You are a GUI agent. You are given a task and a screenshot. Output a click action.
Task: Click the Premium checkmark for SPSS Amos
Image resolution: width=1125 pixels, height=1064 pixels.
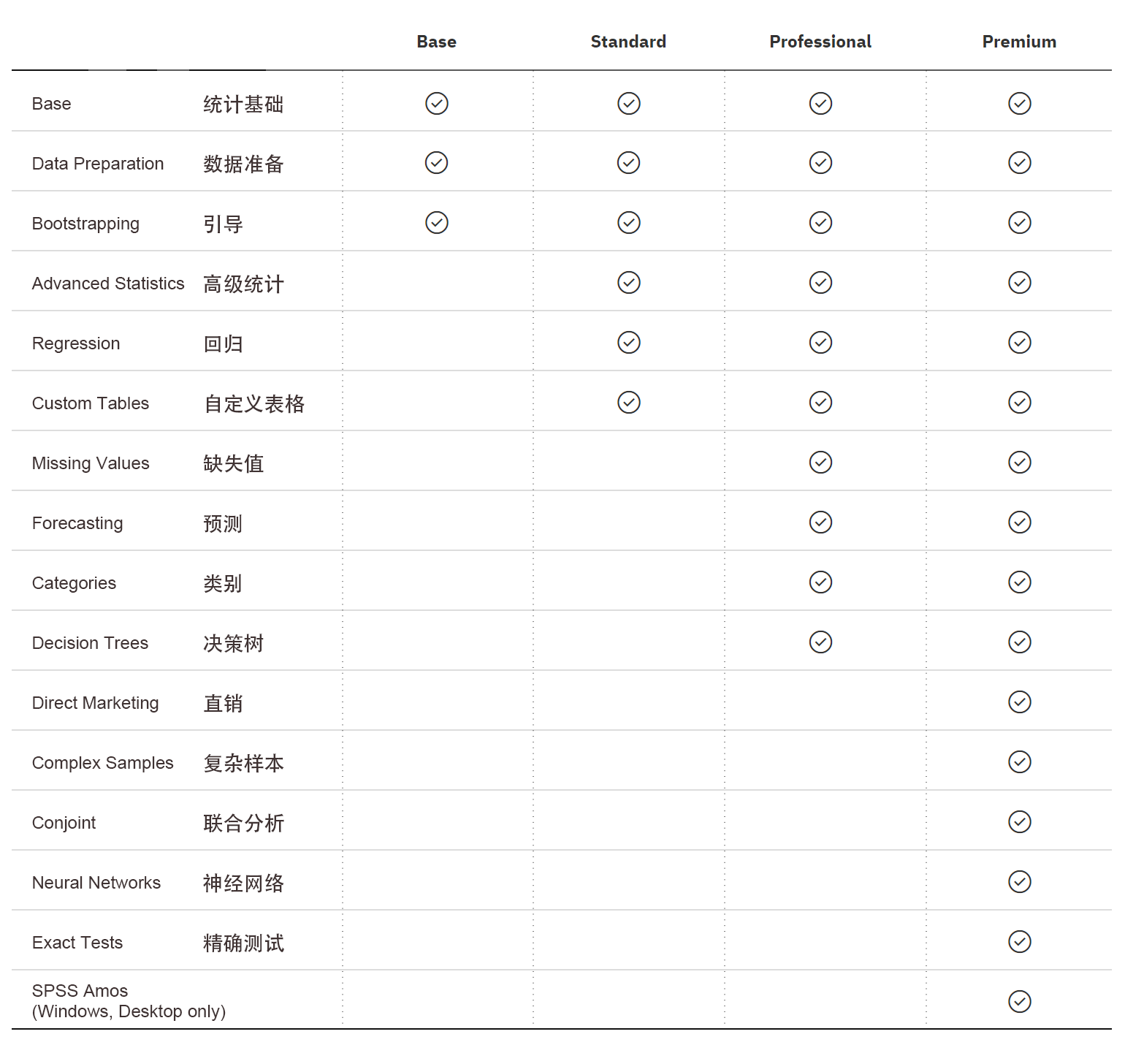pyautogui.click(x=1020, y=1001)
